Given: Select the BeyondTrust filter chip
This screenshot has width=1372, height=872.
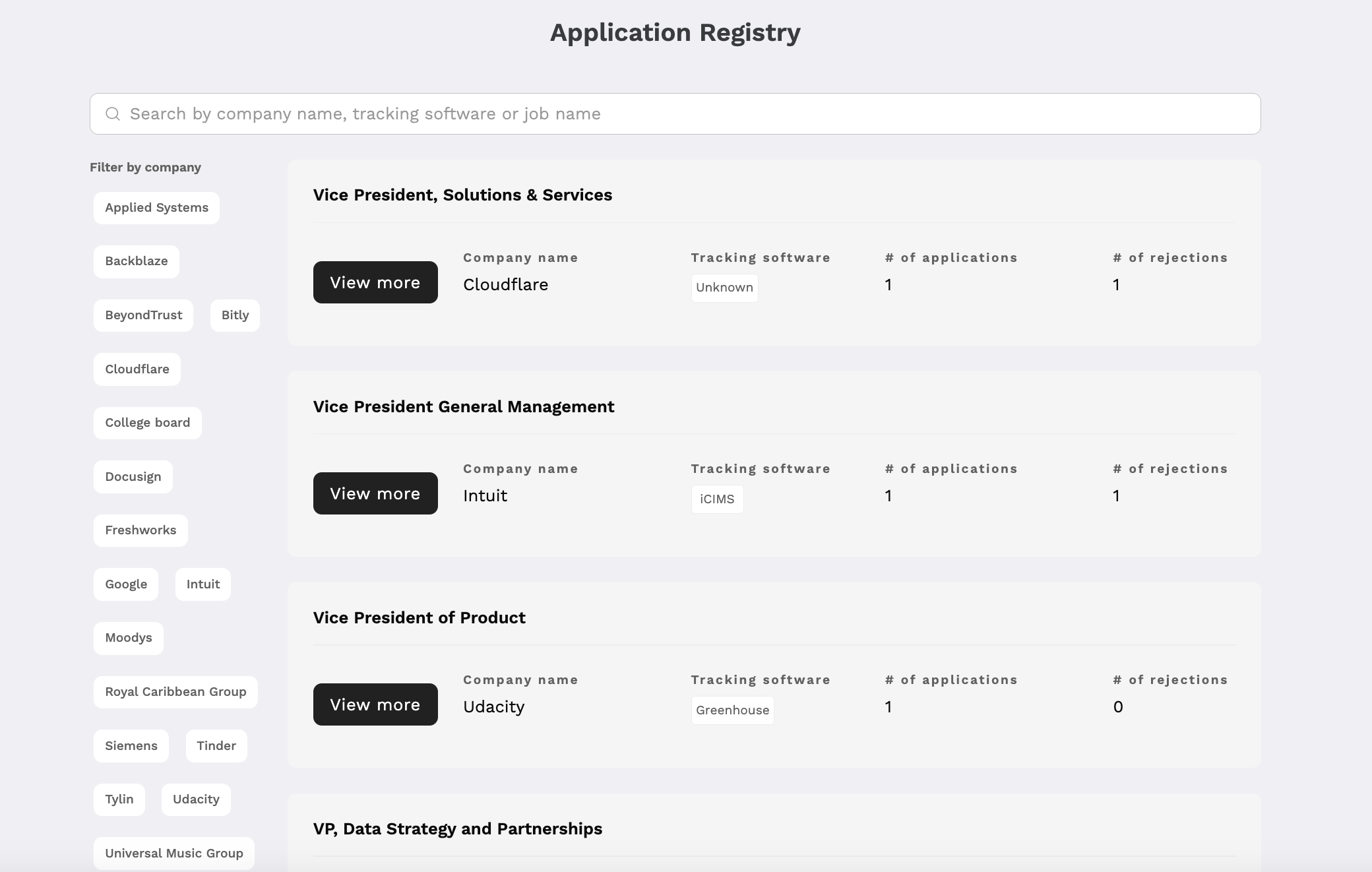Looking at the screenshot, I should (x=143, y=315).
